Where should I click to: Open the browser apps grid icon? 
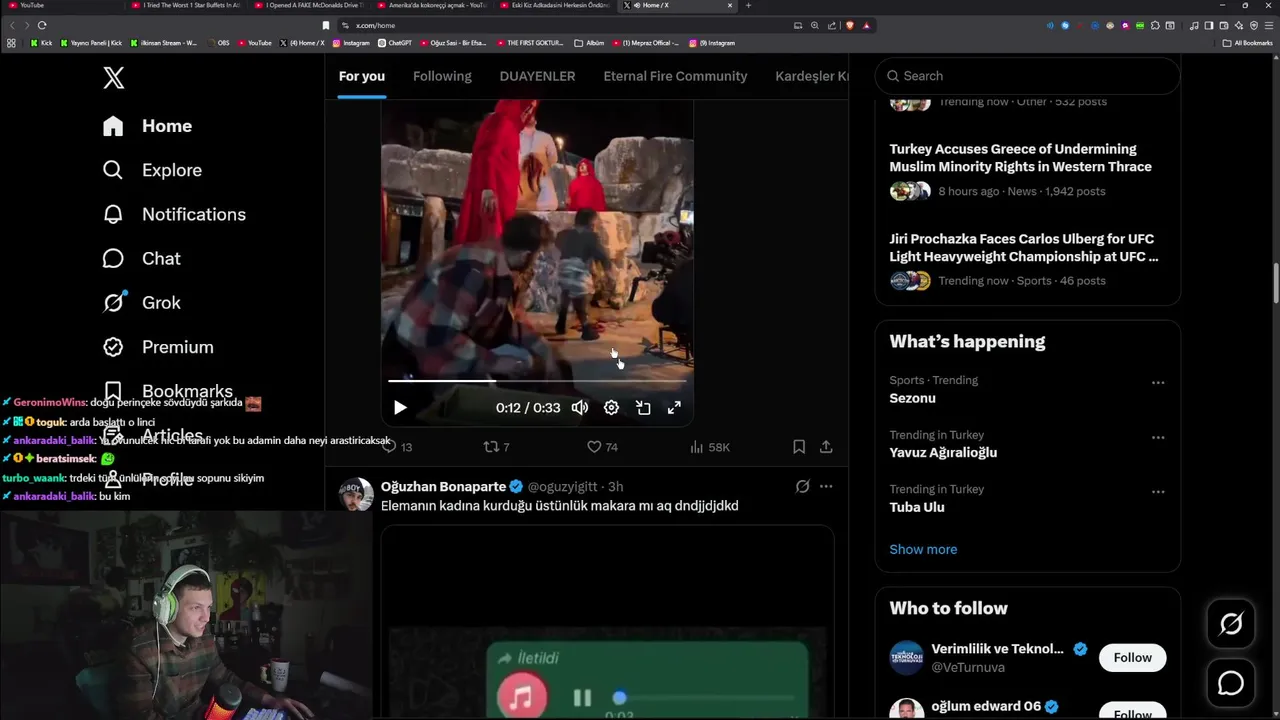[x=11, y=43]
